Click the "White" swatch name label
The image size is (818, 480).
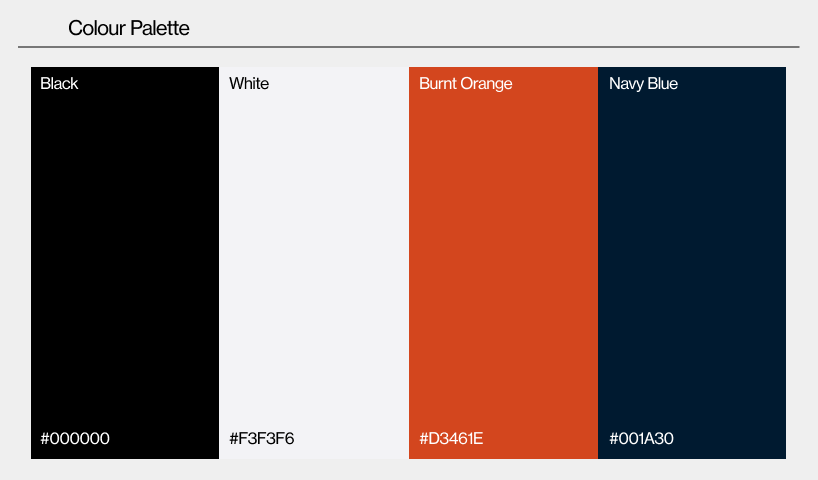coord(249,83)
